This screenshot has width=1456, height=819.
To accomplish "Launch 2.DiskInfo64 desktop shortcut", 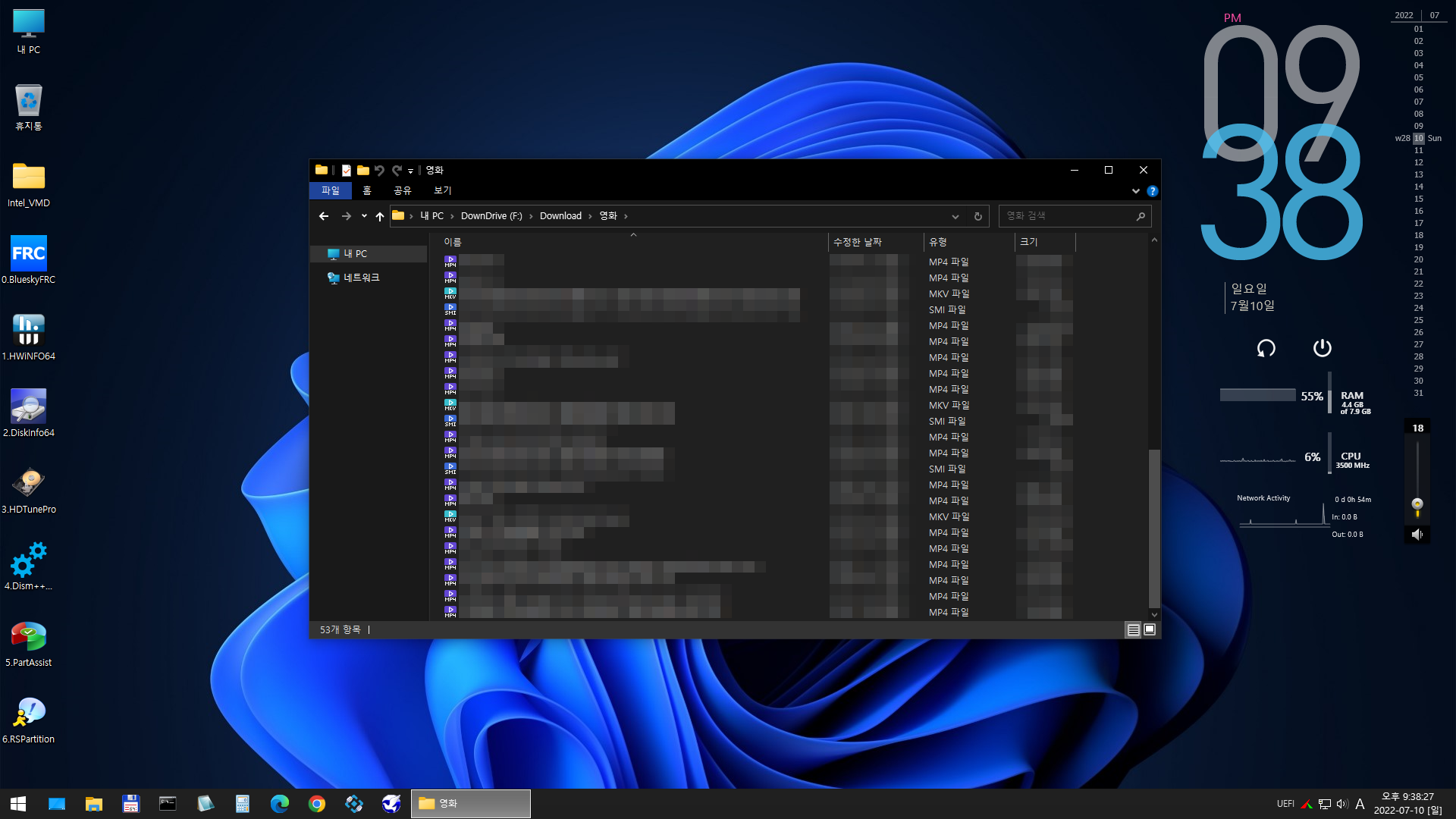I will [29, 414].
